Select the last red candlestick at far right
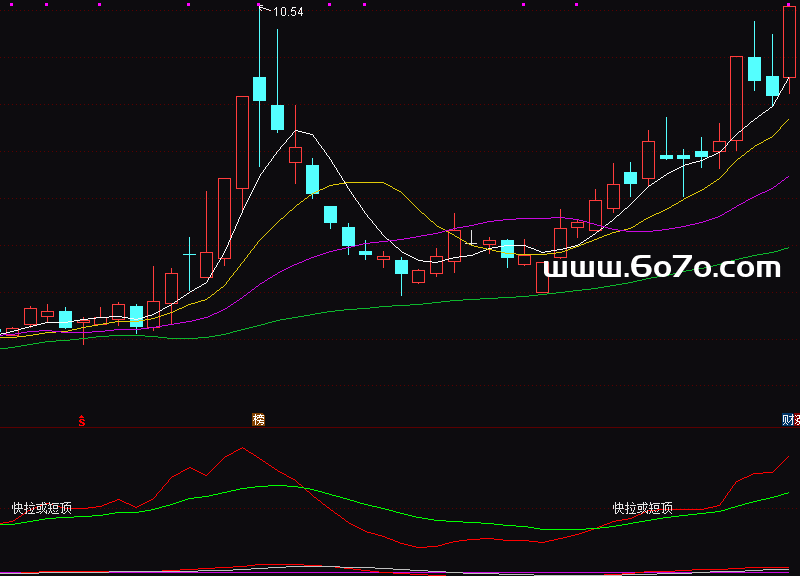The width and height of the screenshot is (800, 576). pos(789,42)
